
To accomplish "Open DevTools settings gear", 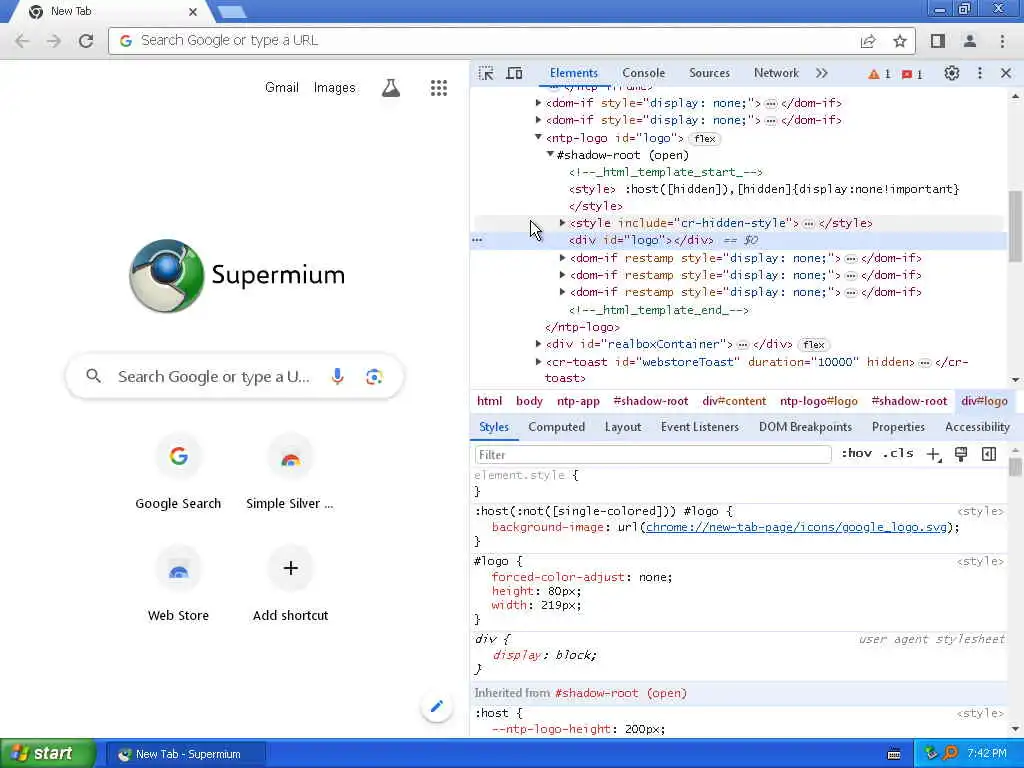I will 952,73.
